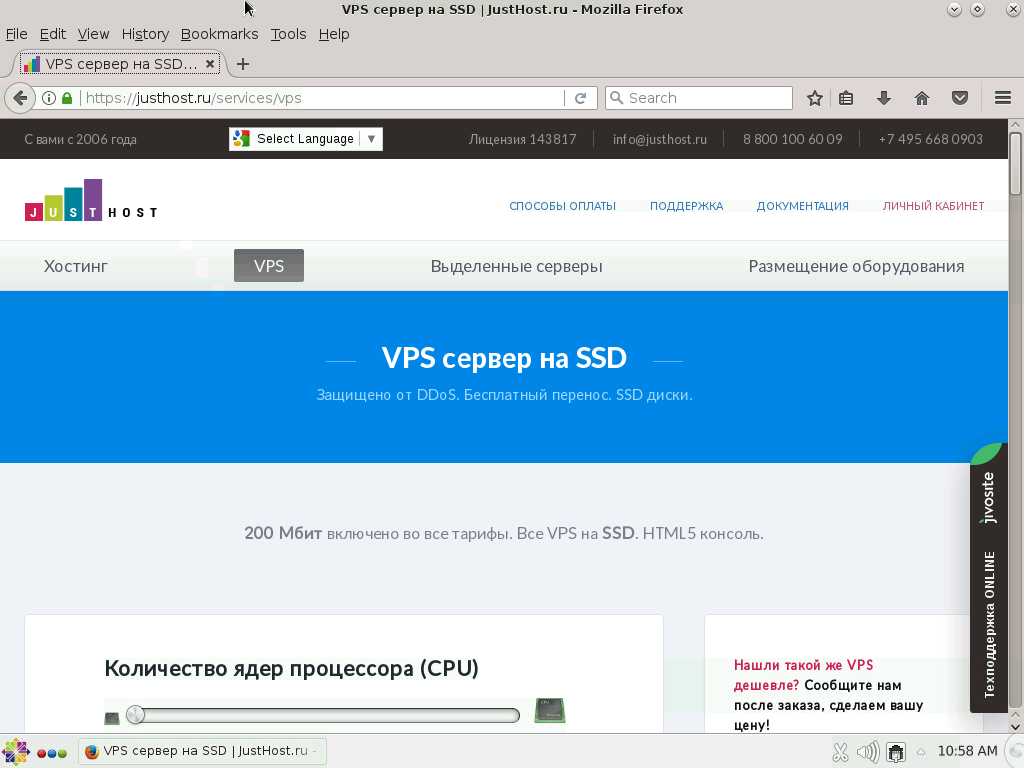
Task: Open the bookmarks list icon
Action: [846, 98]
